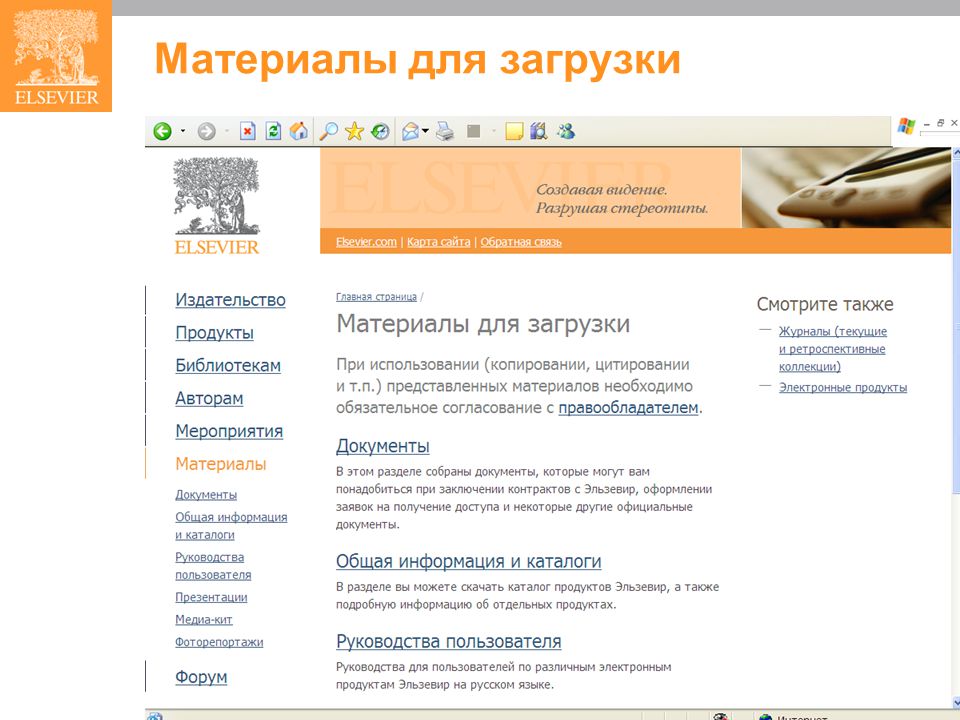Open the Обратная связь link
960x720 pixels.
click(521, 242)
